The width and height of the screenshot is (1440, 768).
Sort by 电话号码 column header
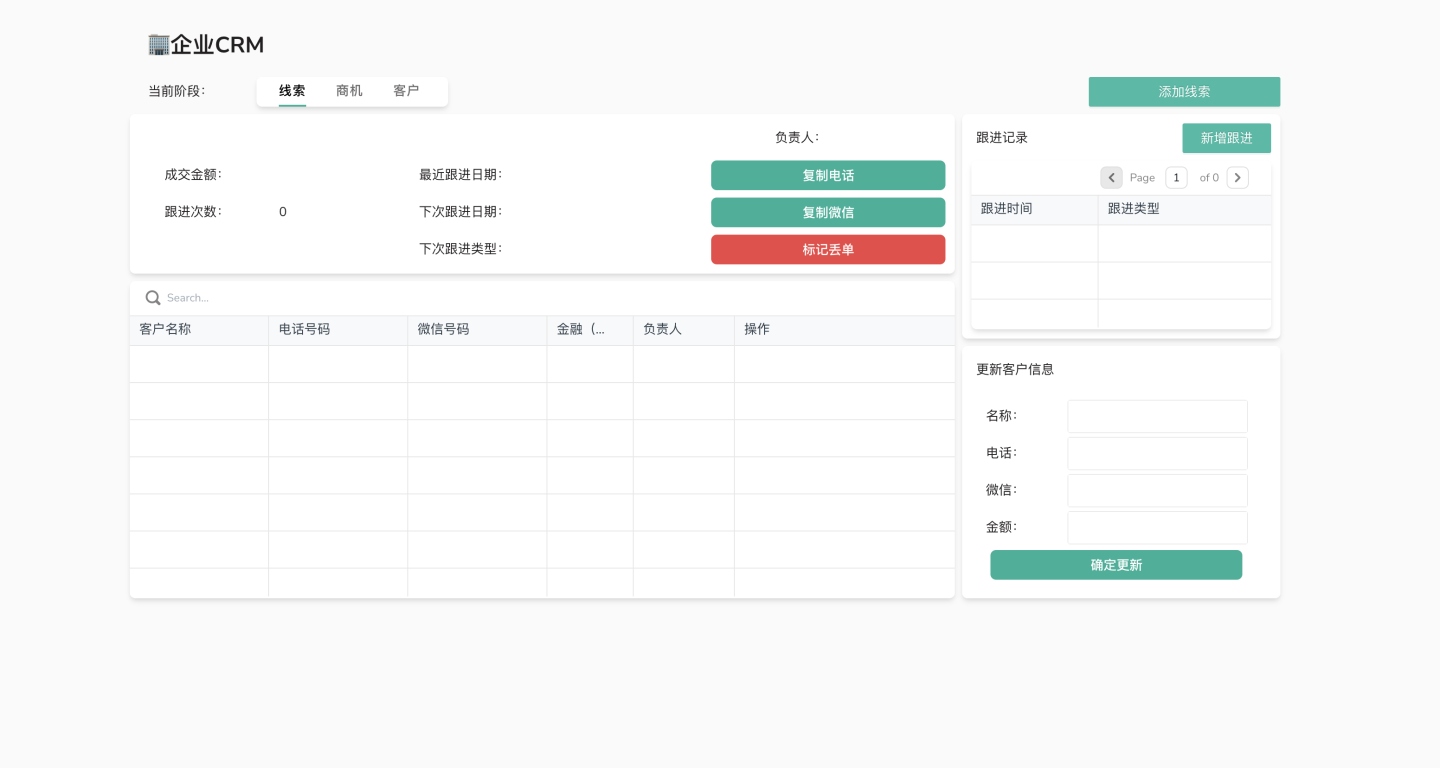(338, 330)
